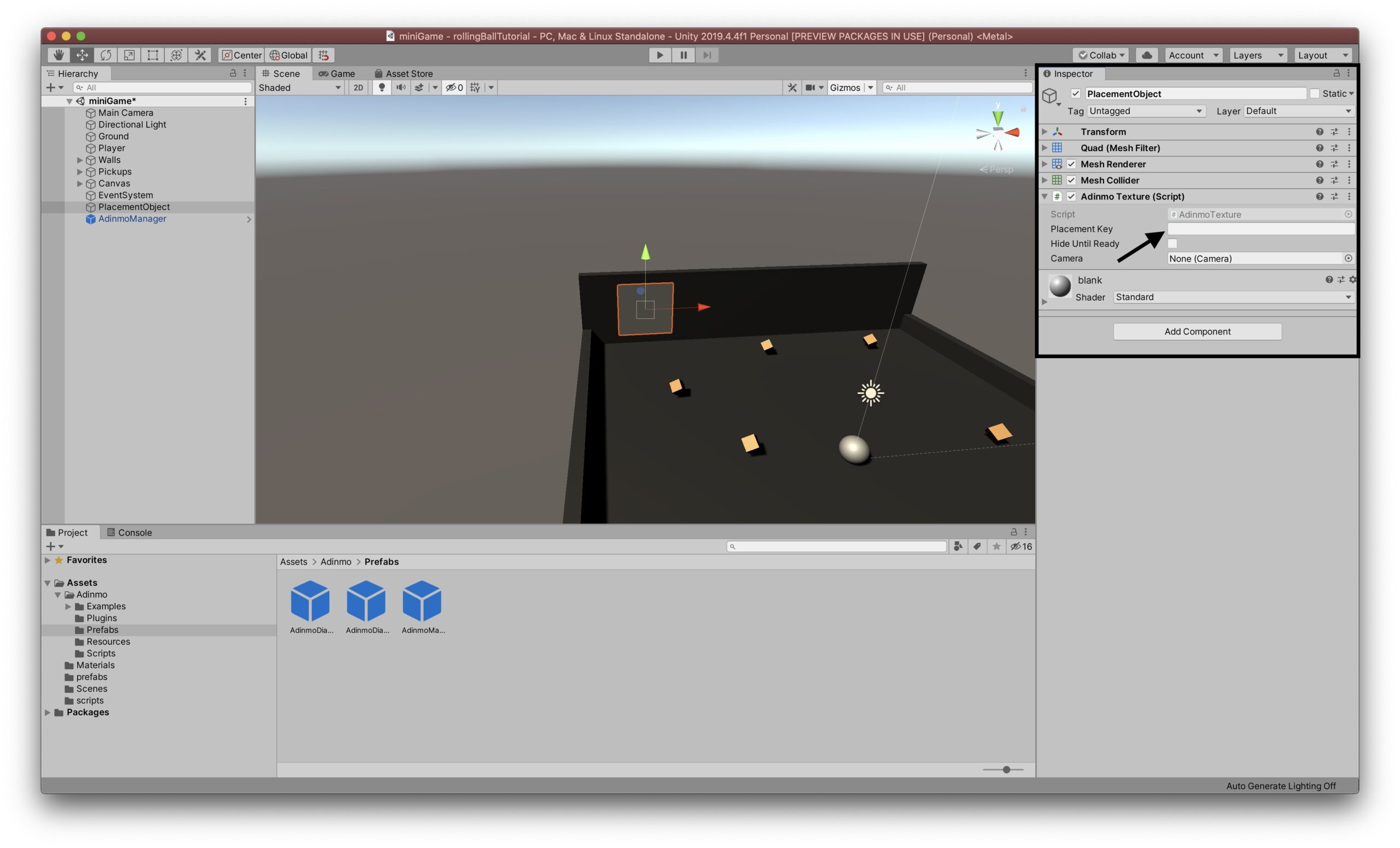
Task: Open the Collab button
Action: coord(1101,55)
